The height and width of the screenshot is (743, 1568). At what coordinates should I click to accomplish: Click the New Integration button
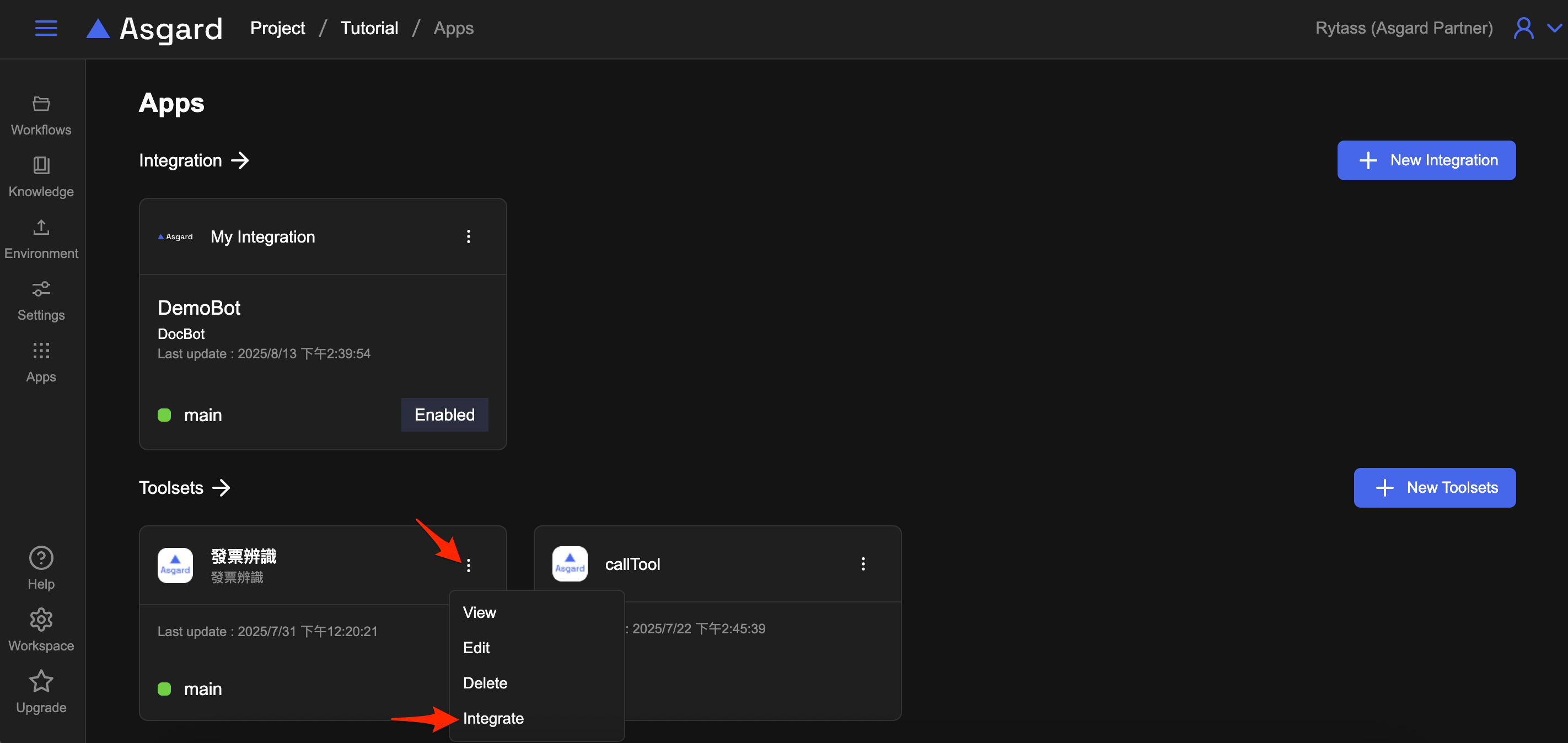pos(1426,160)
